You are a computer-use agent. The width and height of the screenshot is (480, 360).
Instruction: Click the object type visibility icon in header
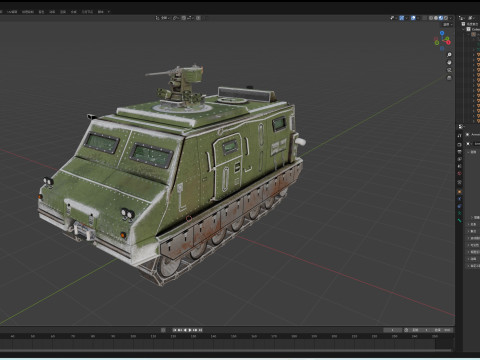pyautogui.click(x=392, y=18)
